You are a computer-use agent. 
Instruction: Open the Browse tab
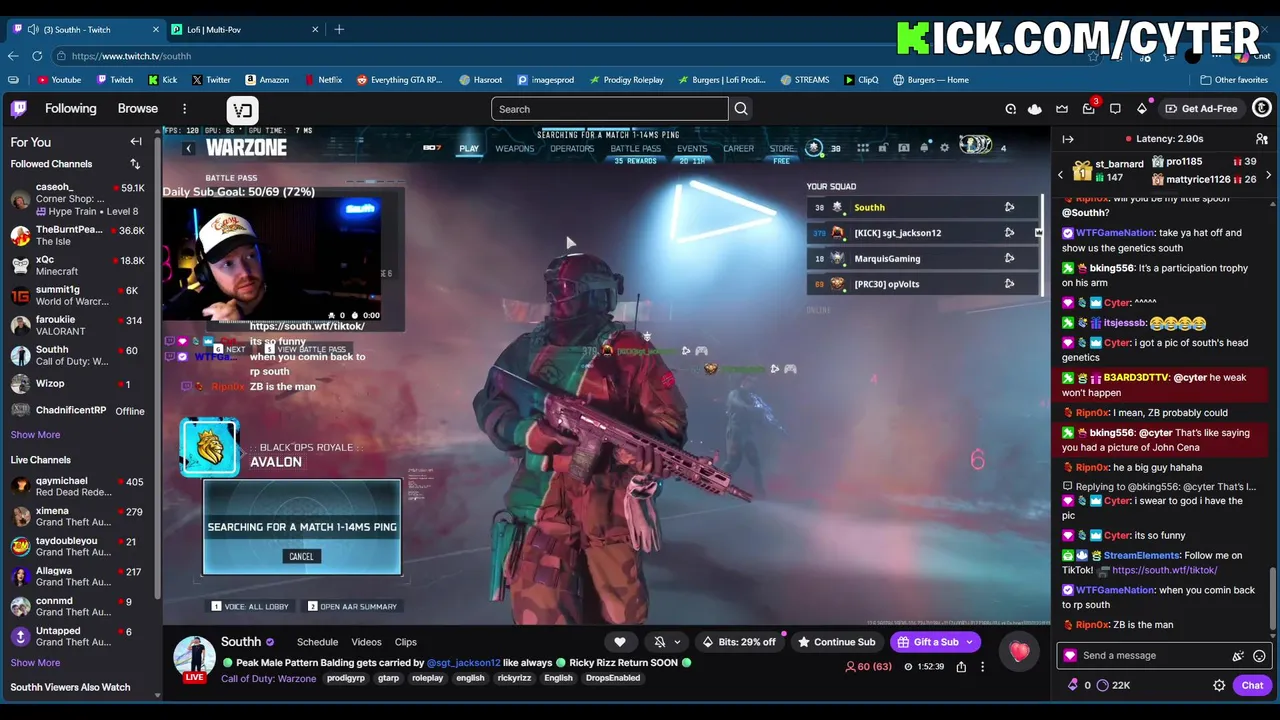pyautogui.click(x=138, y=109)
